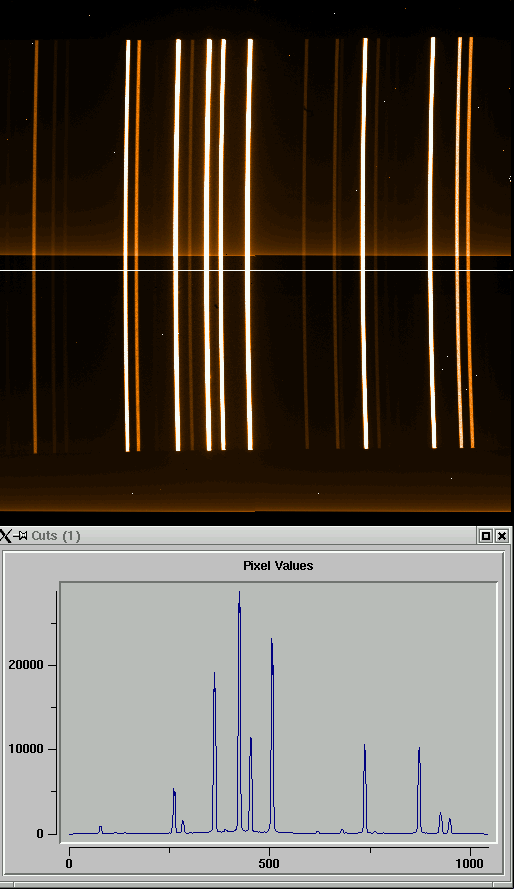Click the plot peak near pixel 360
The image size is (514, 889).
pyautogui.click(x=214, y=676)
